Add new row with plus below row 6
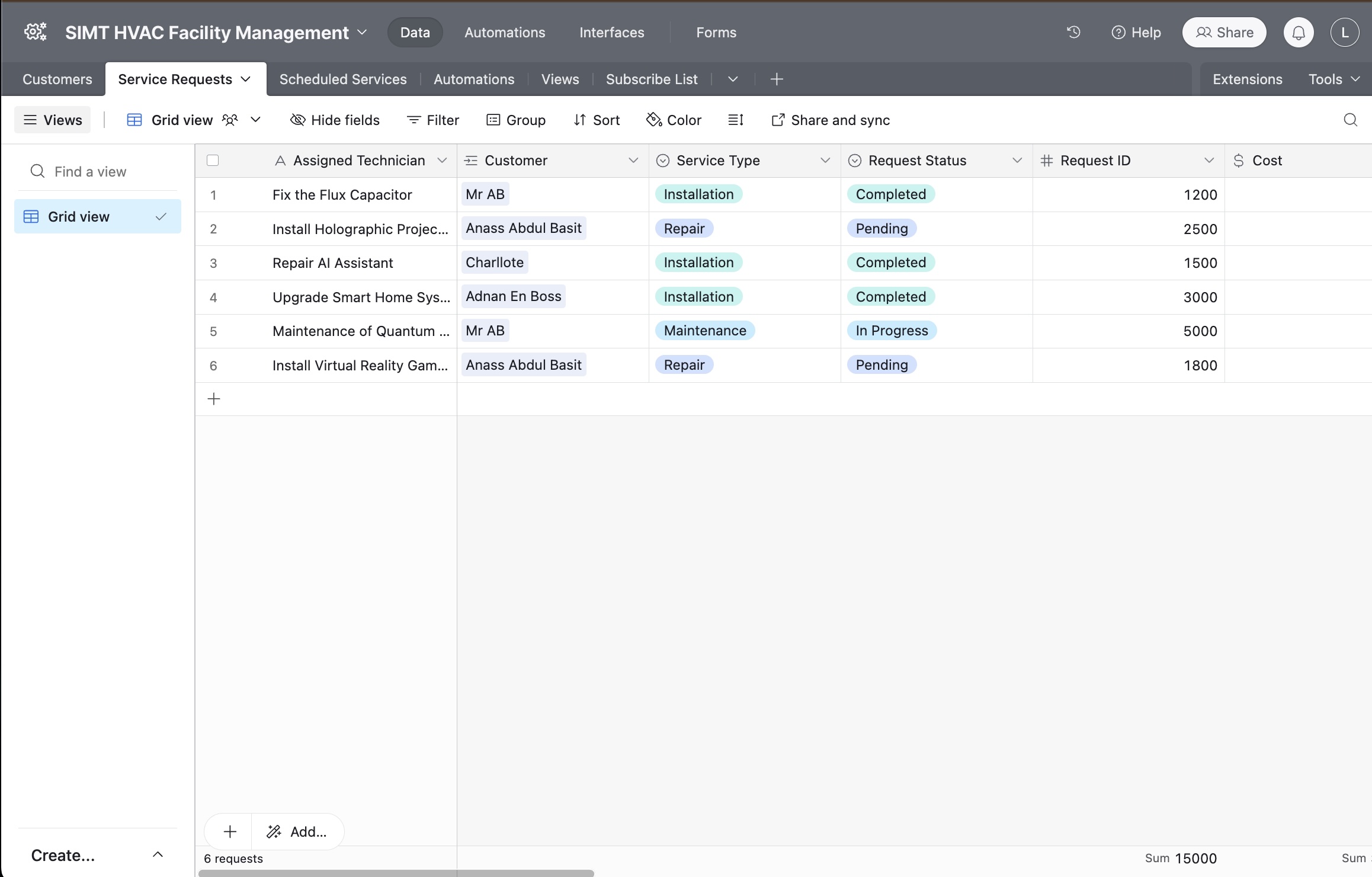1372x877 pixels. point(214,399)
